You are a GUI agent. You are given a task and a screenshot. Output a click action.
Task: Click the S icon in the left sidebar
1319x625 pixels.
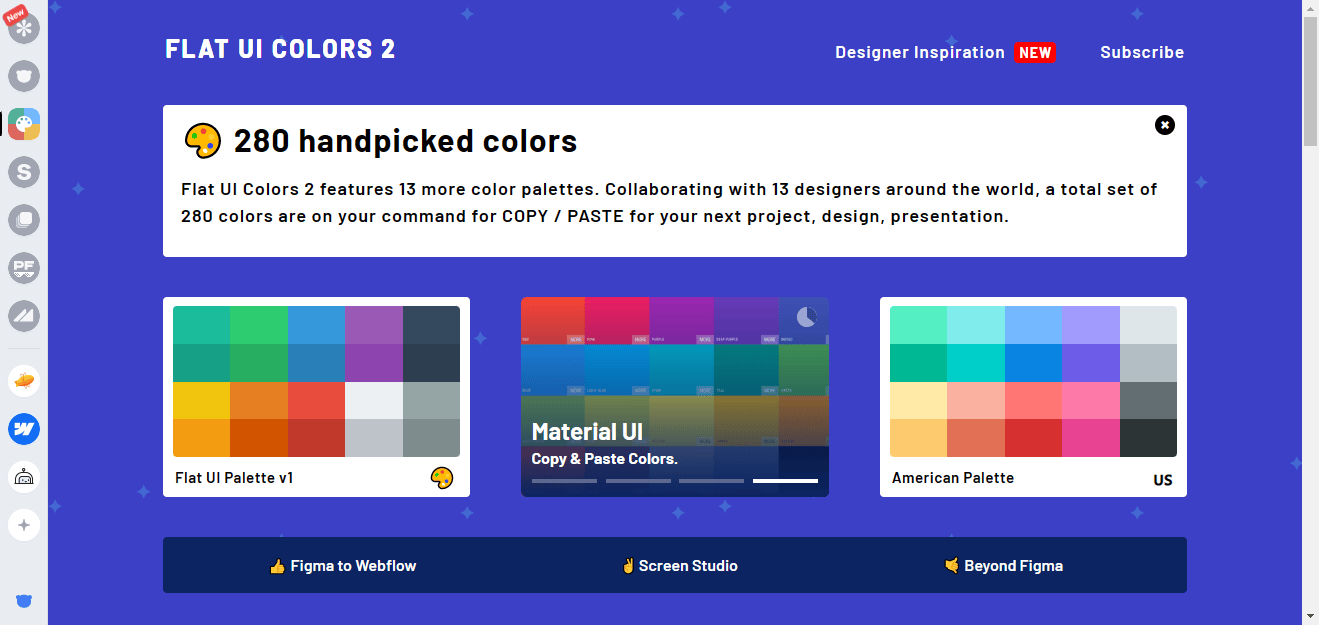pyautogui.click(x=22, y=172)
